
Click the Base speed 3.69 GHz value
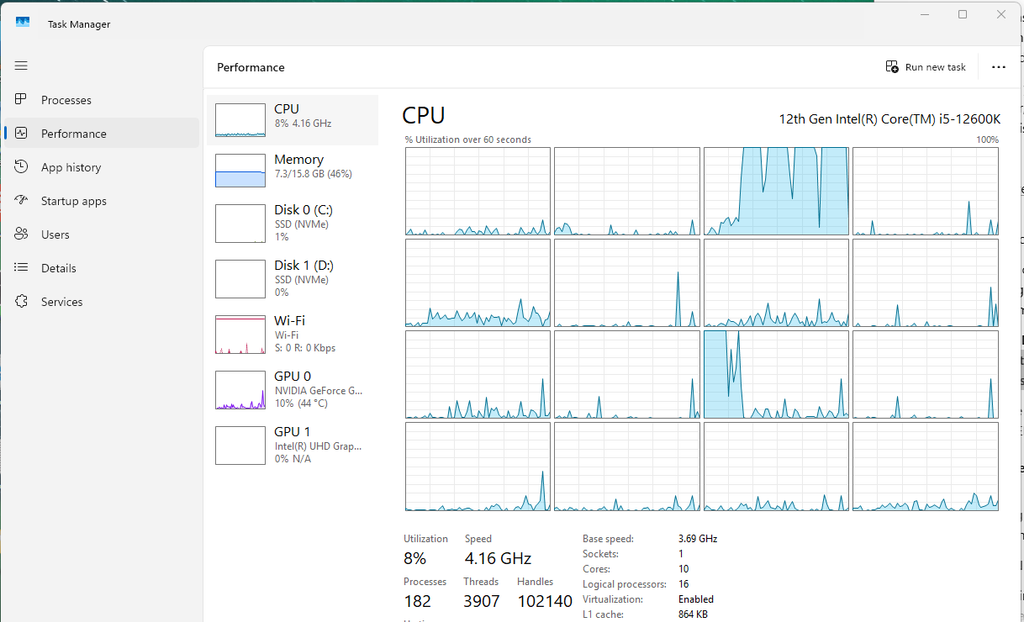coord(697,539)
